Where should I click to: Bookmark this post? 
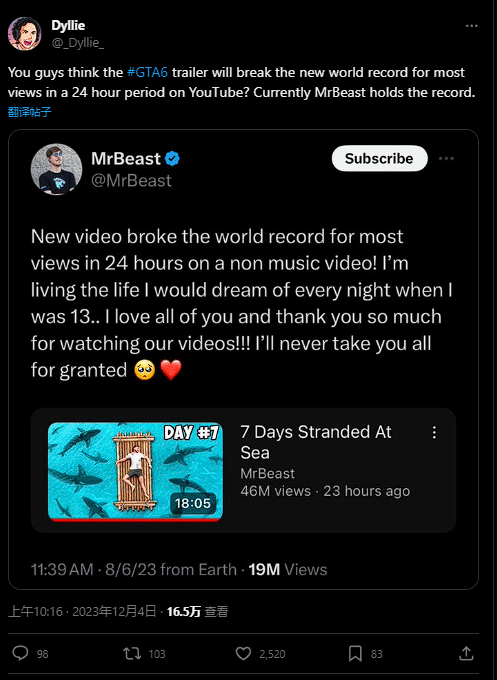click(355, 653)
